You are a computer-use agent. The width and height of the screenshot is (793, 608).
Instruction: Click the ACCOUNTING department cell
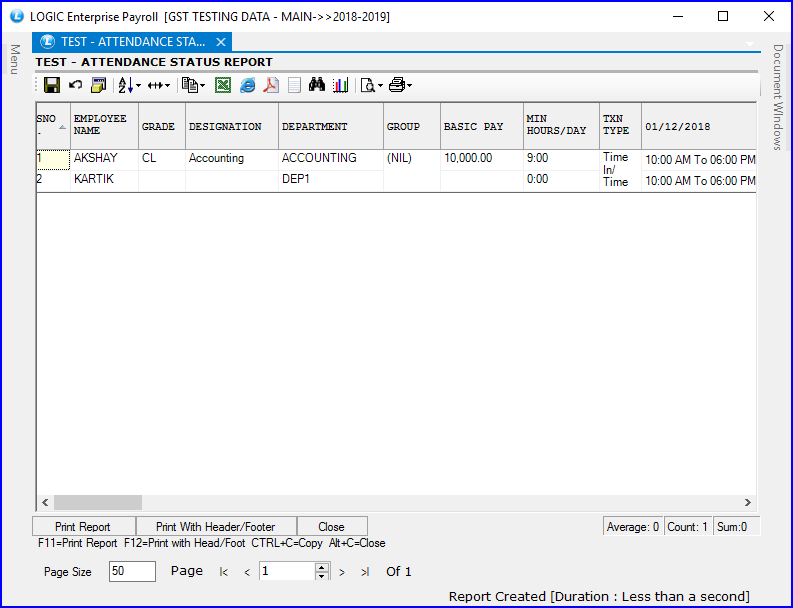[x=331, y=159]
